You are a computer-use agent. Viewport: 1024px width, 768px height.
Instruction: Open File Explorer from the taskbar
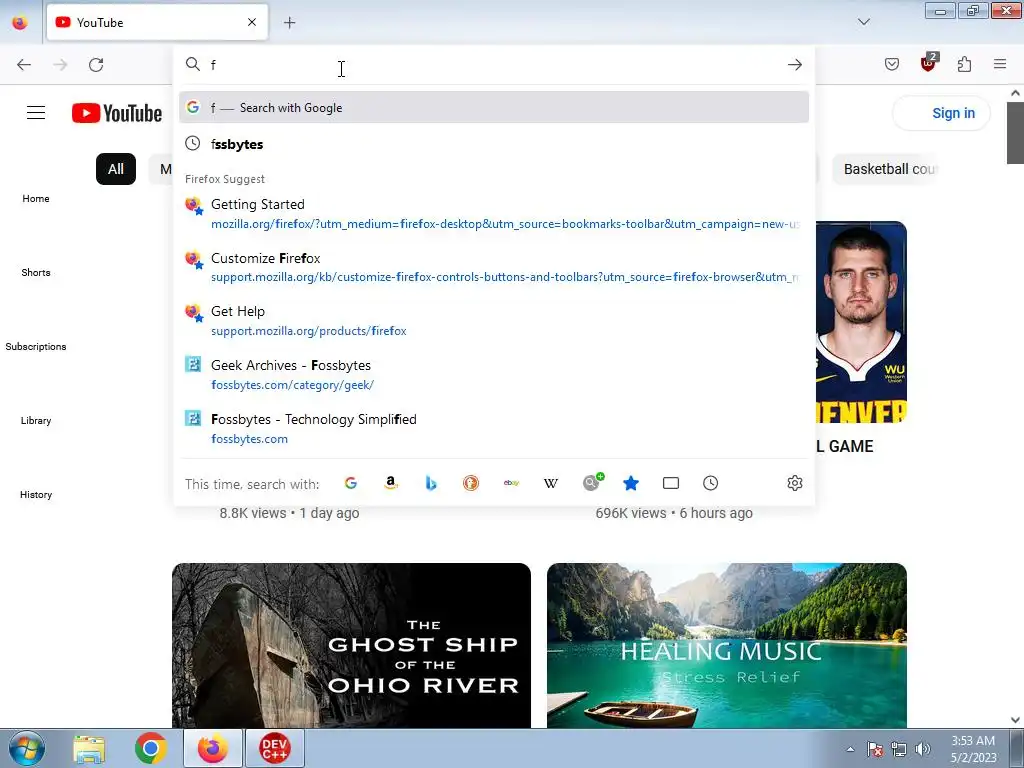[x=89, y=748]
